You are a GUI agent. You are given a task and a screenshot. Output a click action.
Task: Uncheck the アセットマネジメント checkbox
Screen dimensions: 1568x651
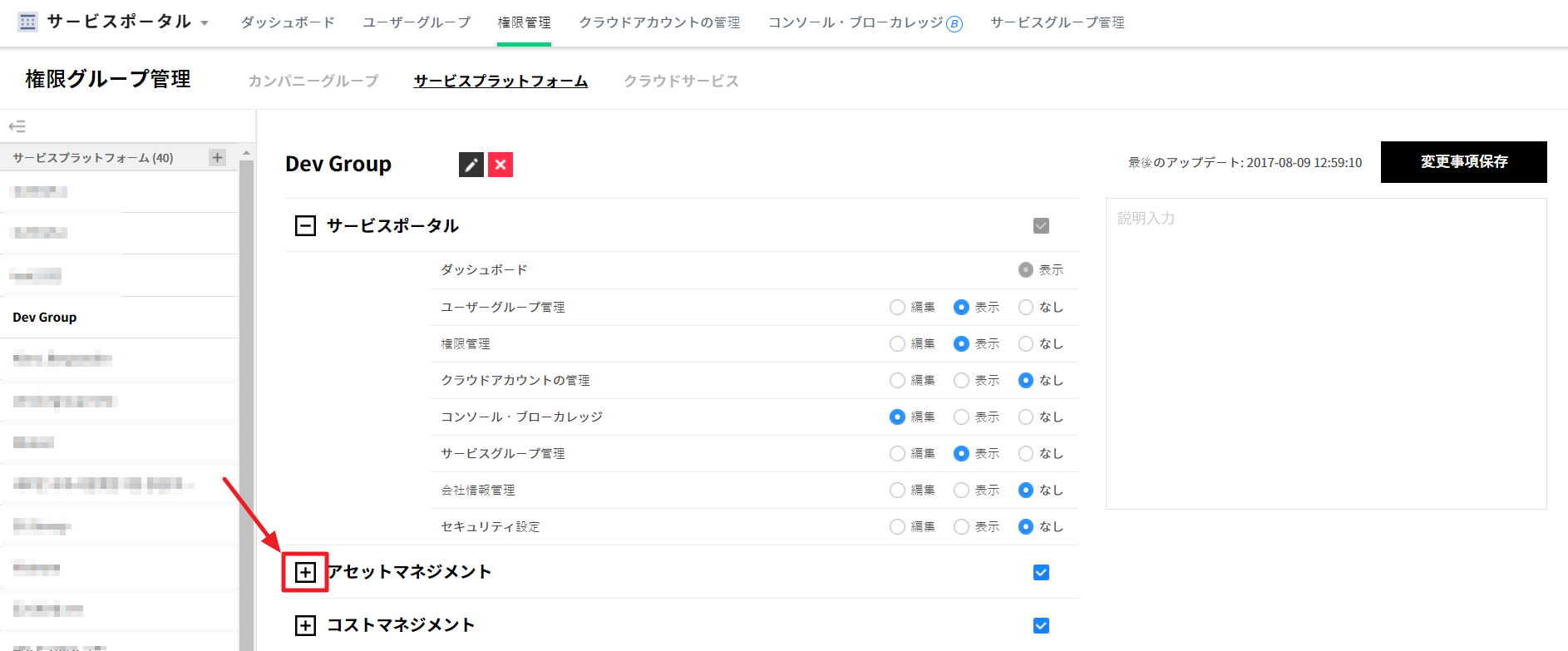pyautogui.click(x=1041, y=572)
